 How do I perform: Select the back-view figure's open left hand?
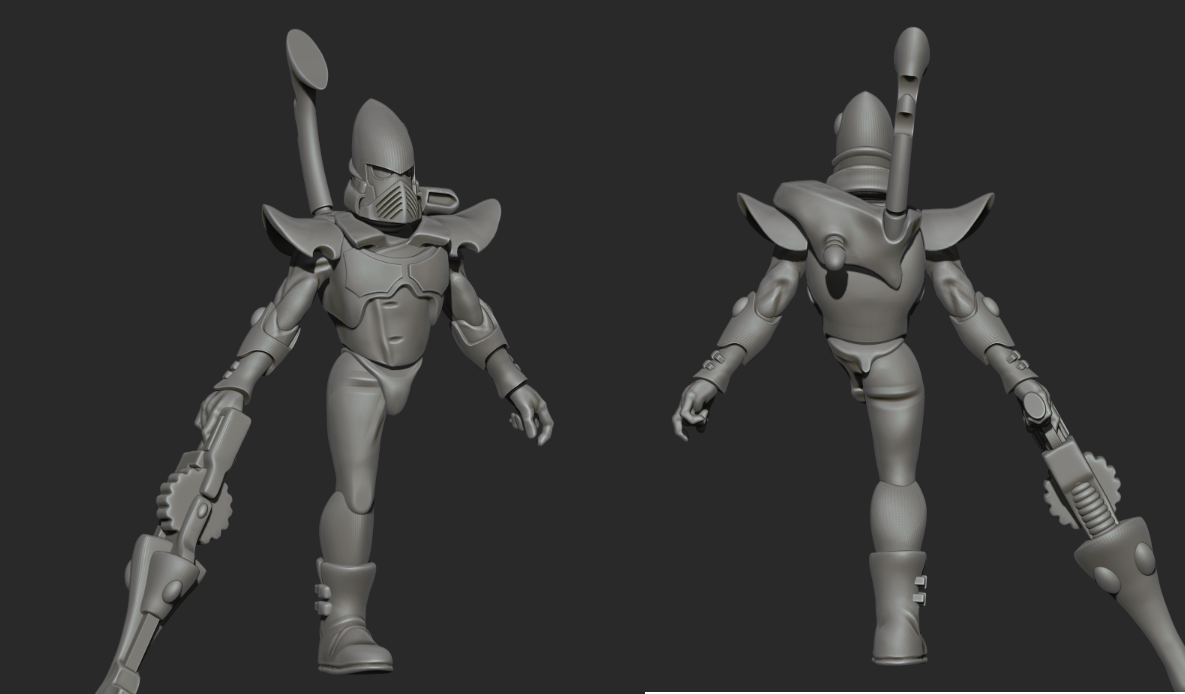tap(692, 410)
